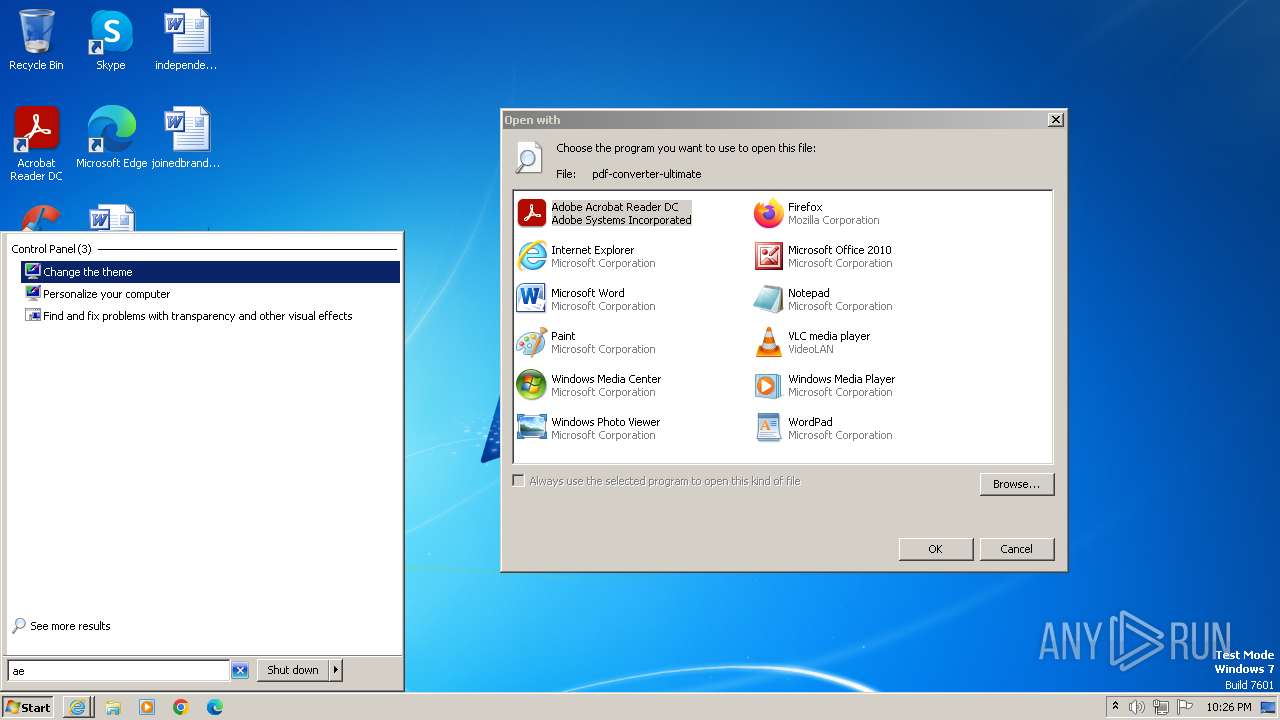Close the Open with dialog
Image resolution: width=1280 pixels, height=720 pixels.
click(1055, 120)
